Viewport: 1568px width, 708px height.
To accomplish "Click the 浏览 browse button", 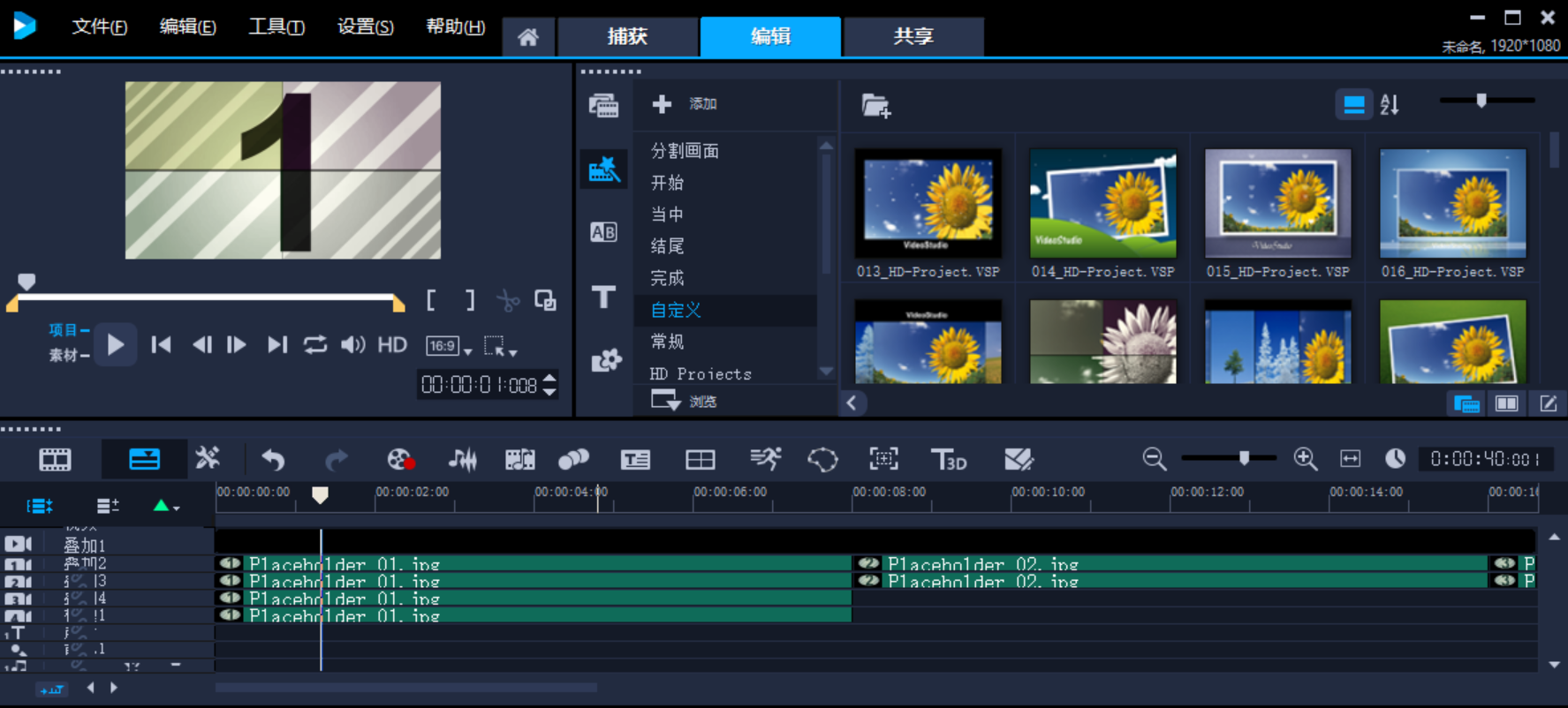I will click(x=685, y=401).
